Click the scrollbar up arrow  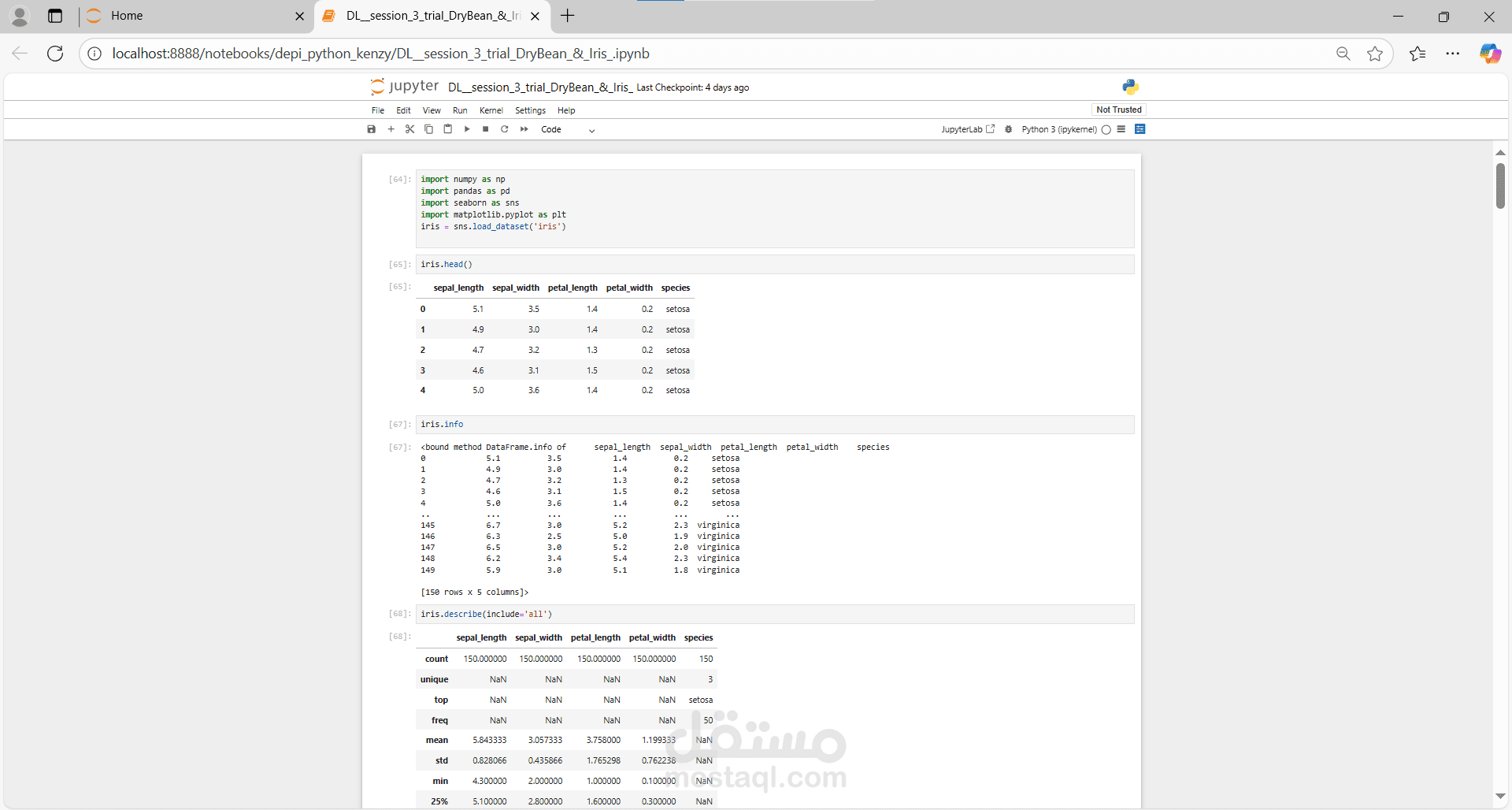(1500, 153)
